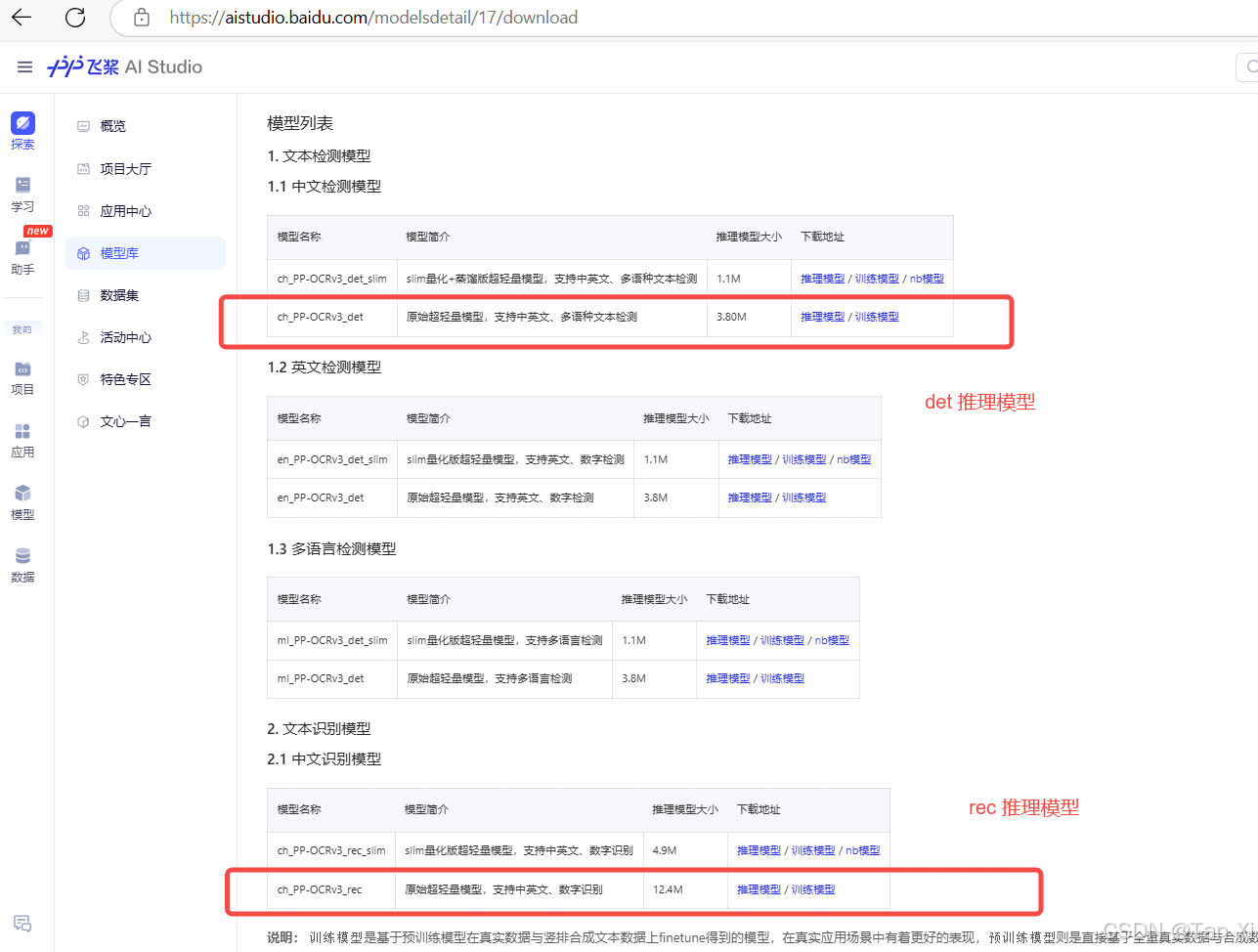Download nb模型 for en_PP-OCRv3_det_slim
This screenshot has height=952, width=1258.
[854, 459]
